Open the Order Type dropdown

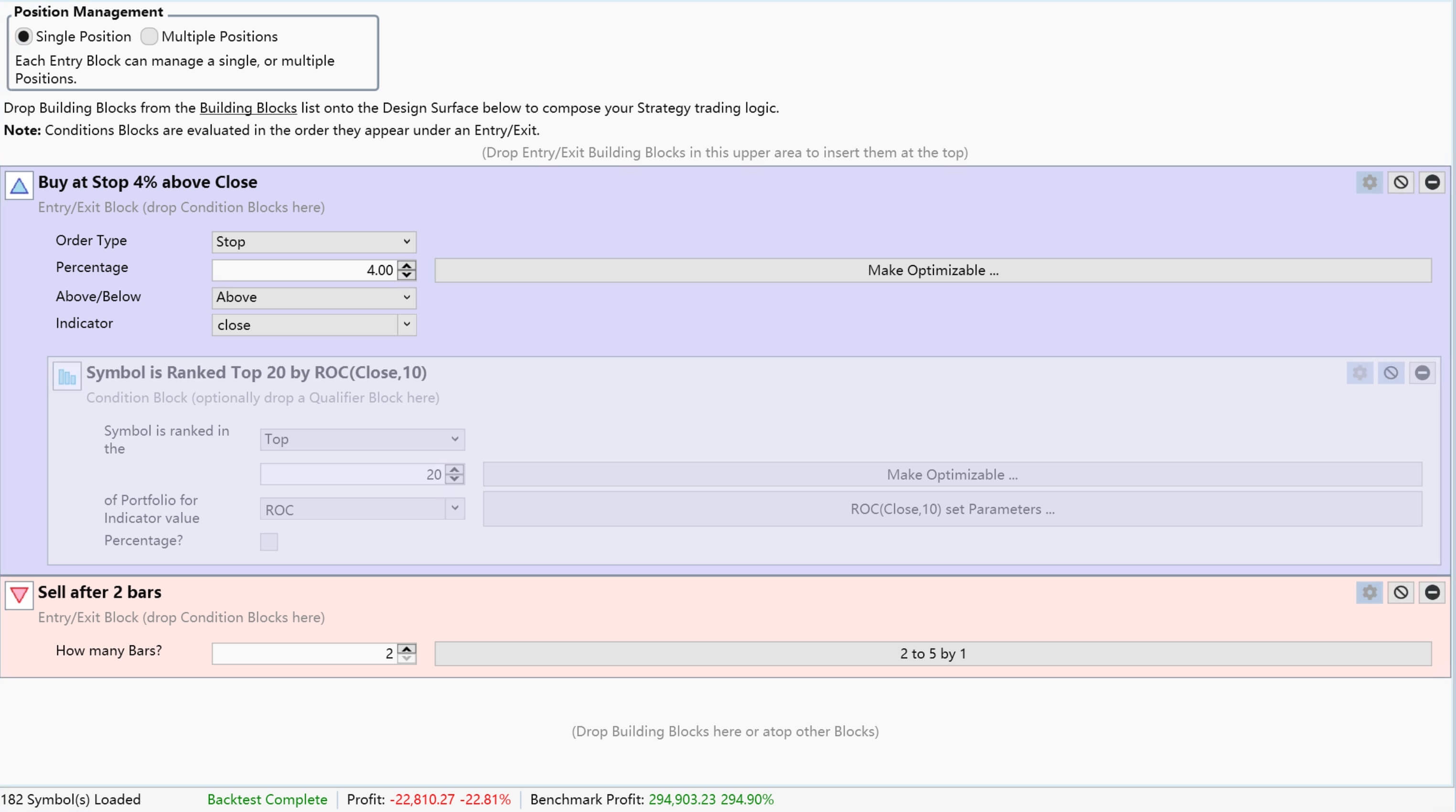pyautogui.click(x=314, y=242)
